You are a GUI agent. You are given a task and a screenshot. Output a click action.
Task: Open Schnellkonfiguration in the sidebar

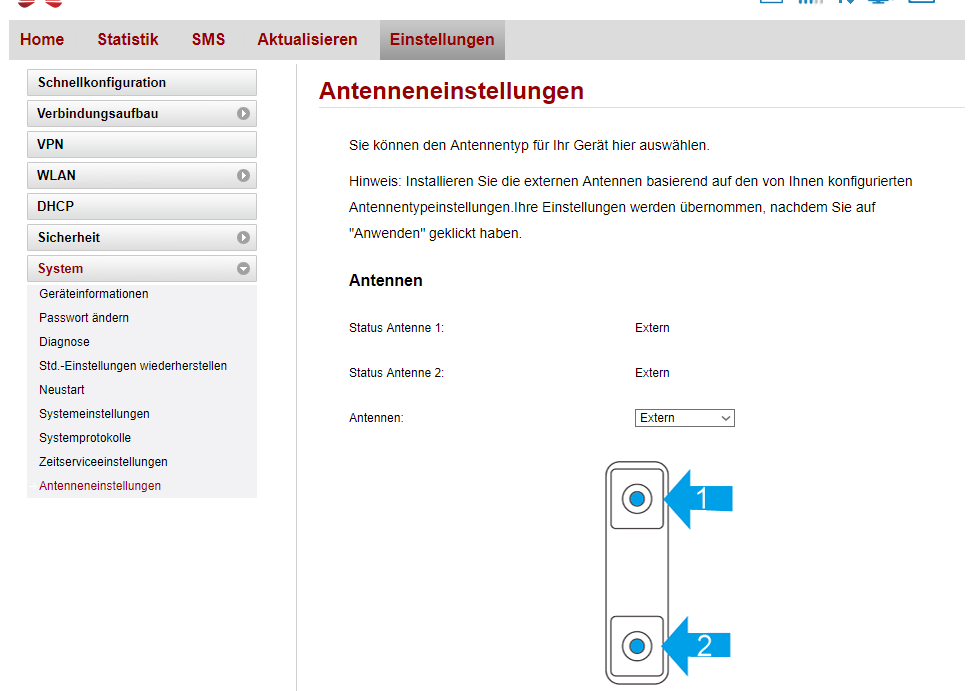pos(102,83)
